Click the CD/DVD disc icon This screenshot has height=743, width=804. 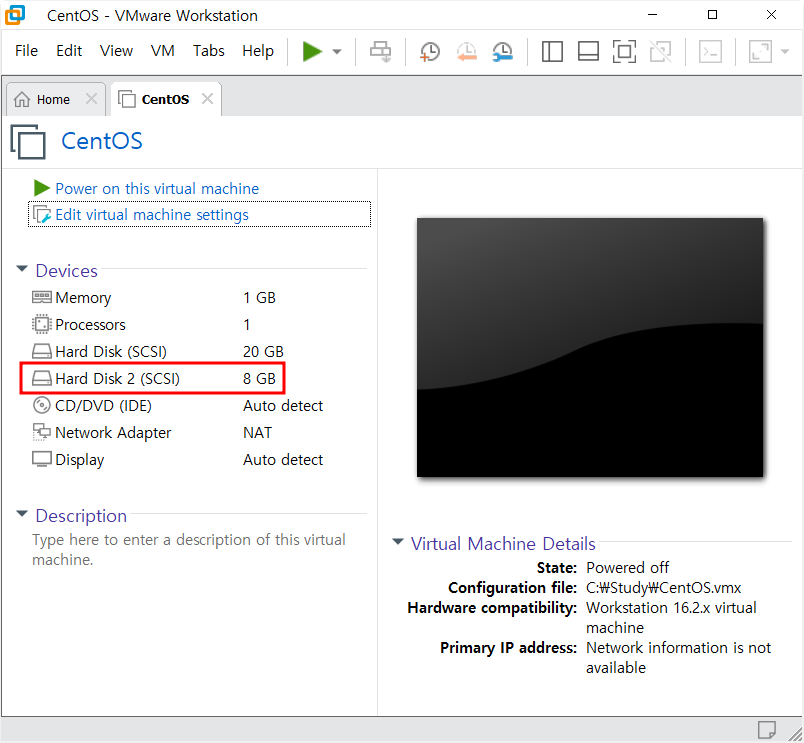pos(42,405)
